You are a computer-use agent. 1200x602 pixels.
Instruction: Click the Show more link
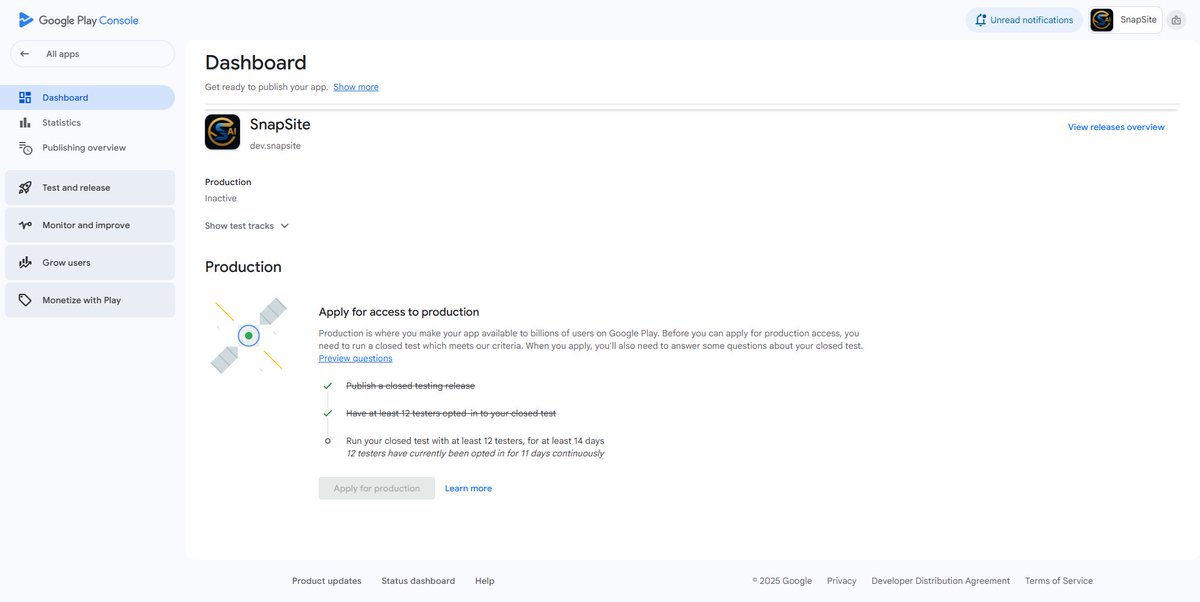coord(356,87)
